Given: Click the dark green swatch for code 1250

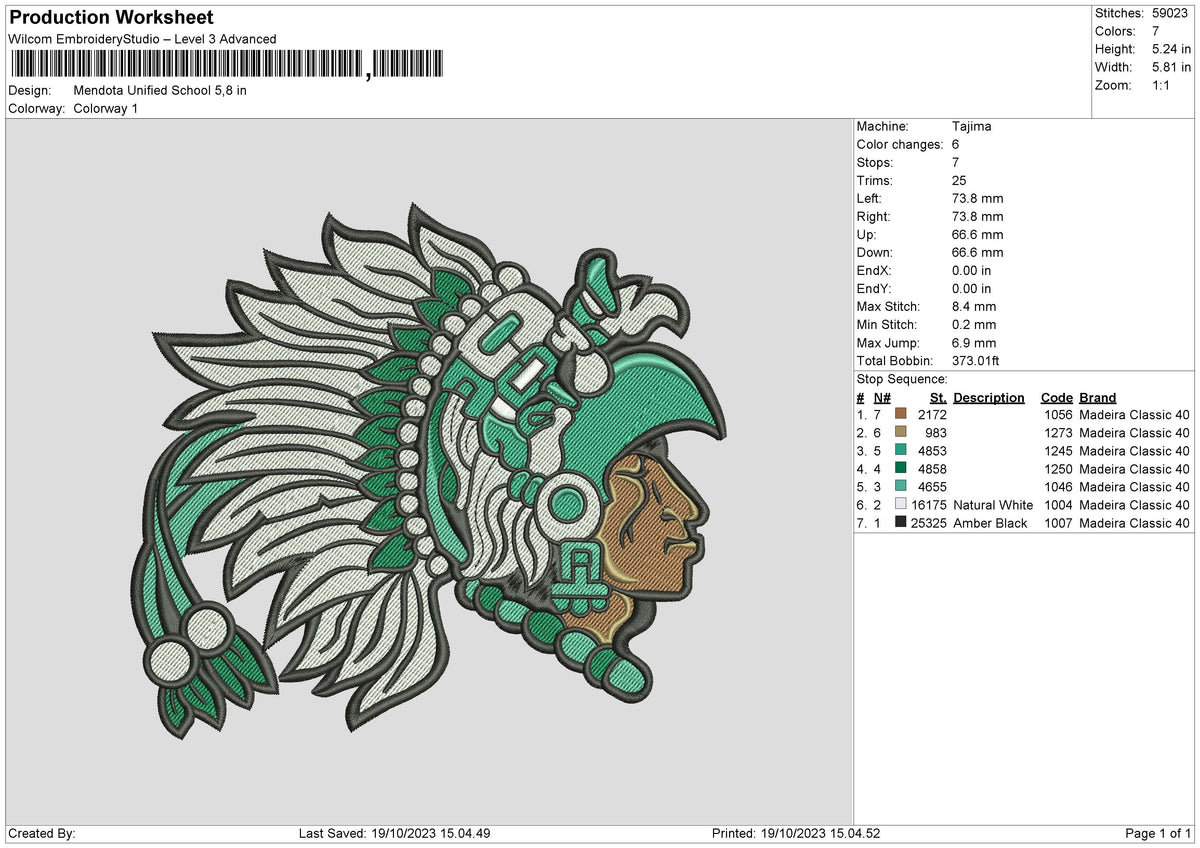Looking at the screenshot, I should [901, 469].
